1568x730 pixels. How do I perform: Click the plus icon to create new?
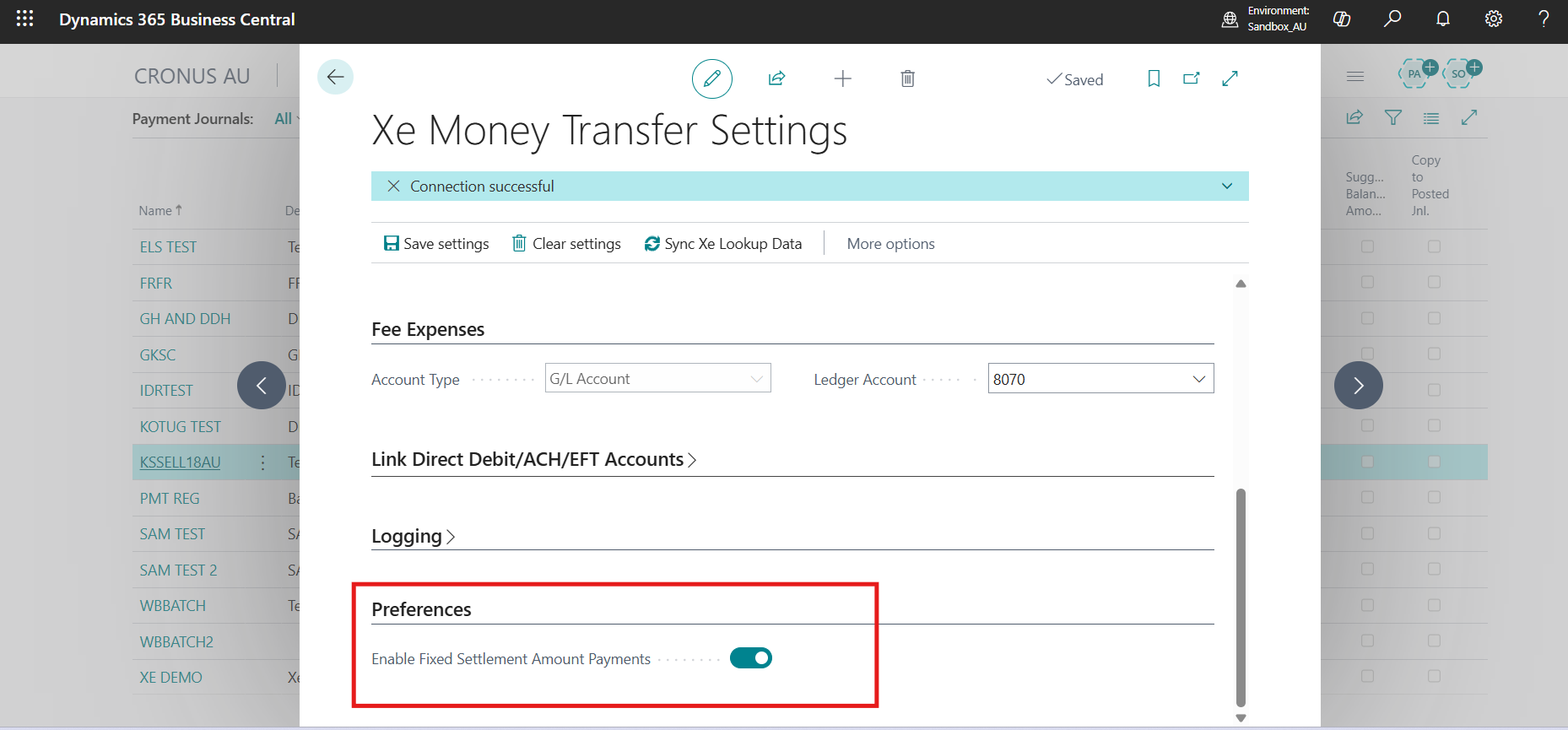(842, 78)
